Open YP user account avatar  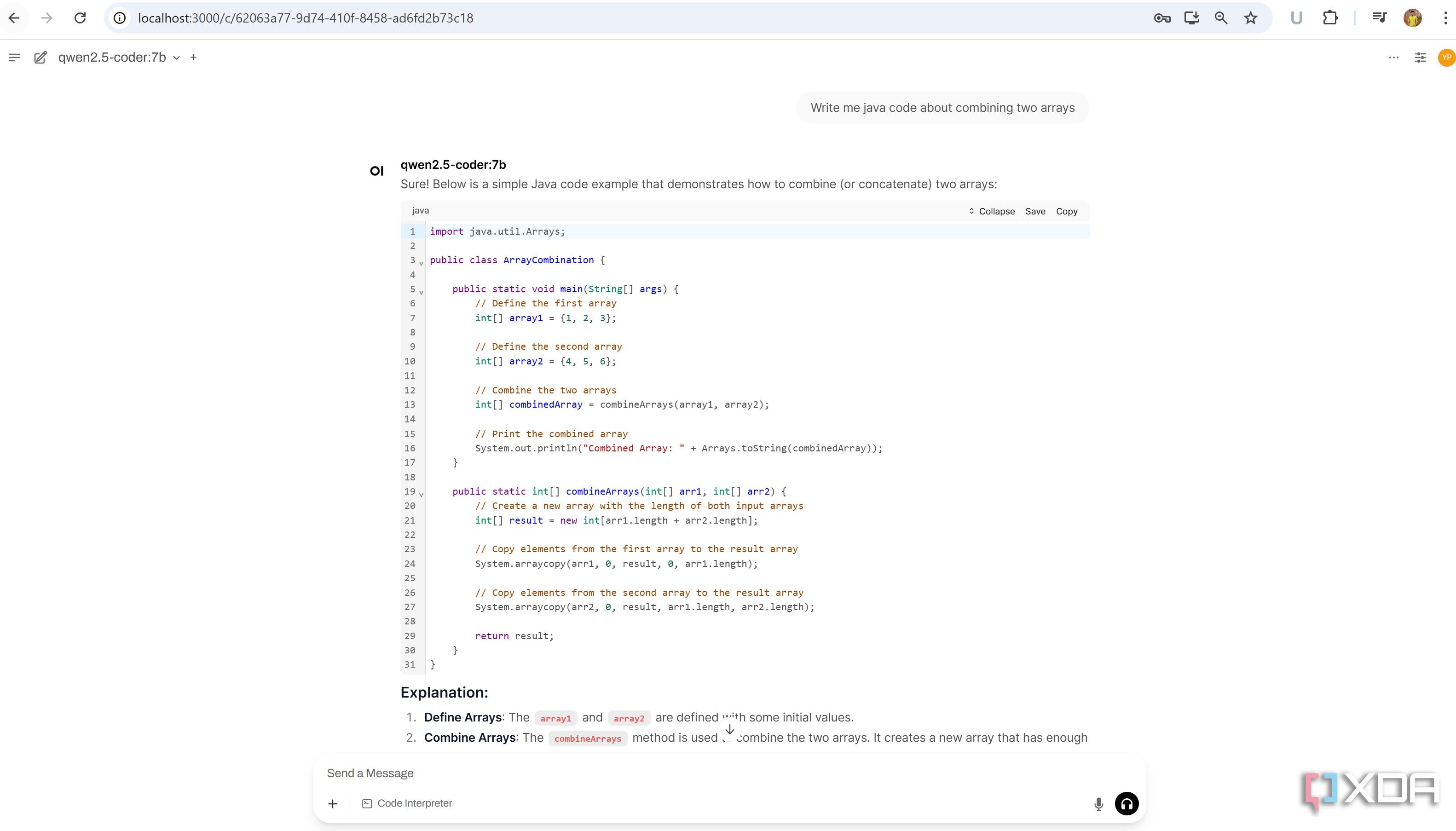1446,57
